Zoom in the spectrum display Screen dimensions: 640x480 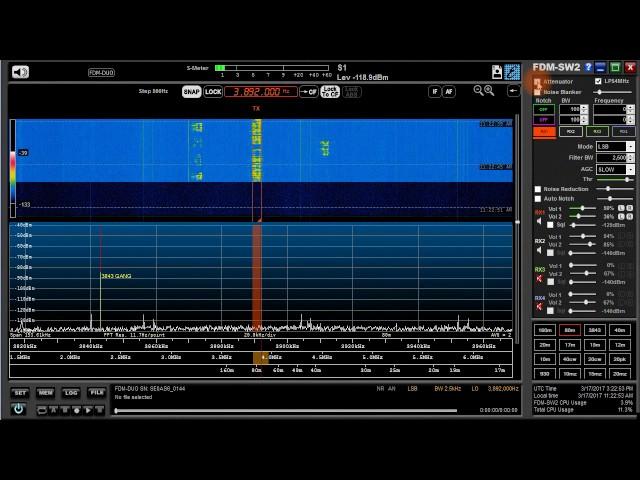[489, 91]
